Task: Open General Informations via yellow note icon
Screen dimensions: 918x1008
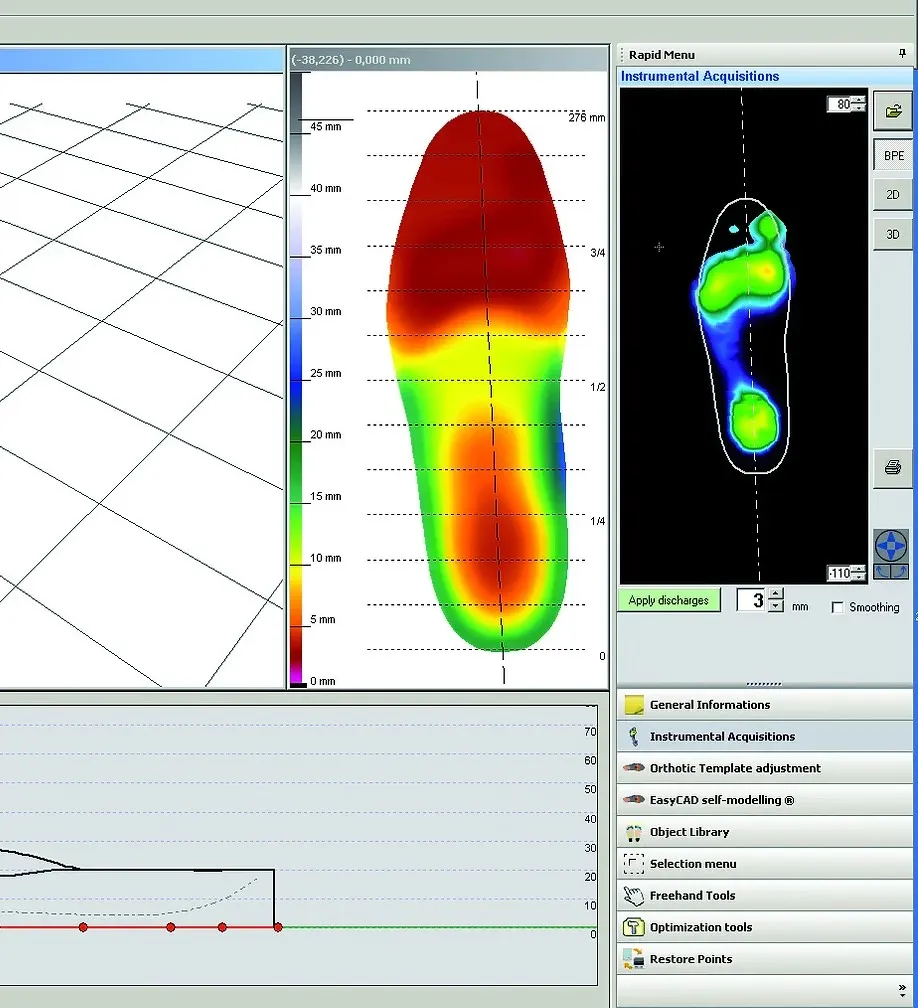Action: (634, 705)
